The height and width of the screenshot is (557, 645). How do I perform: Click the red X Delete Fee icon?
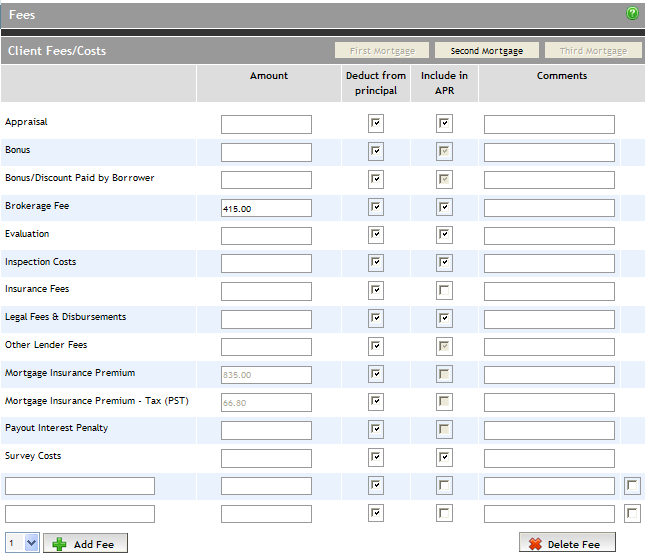535,544
